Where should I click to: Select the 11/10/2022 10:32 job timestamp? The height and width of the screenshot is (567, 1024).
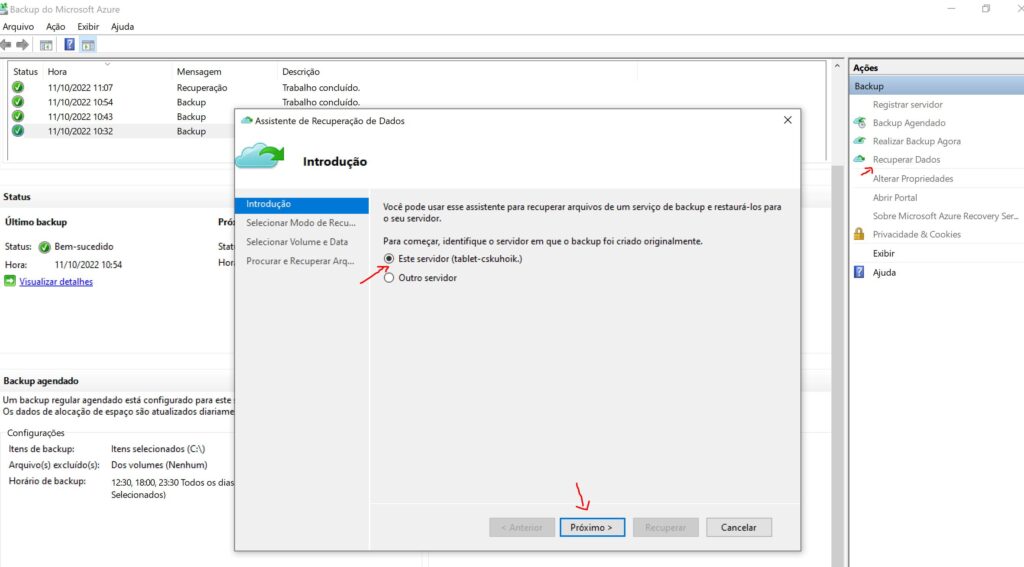tap(80, 131)
